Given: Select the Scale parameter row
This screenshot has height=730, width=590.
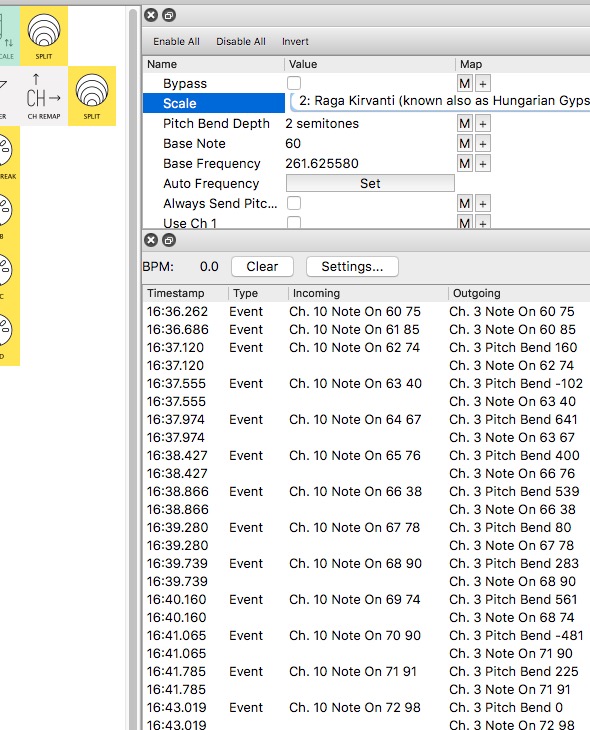Looking at the screenshot, I should click(214, 103).
